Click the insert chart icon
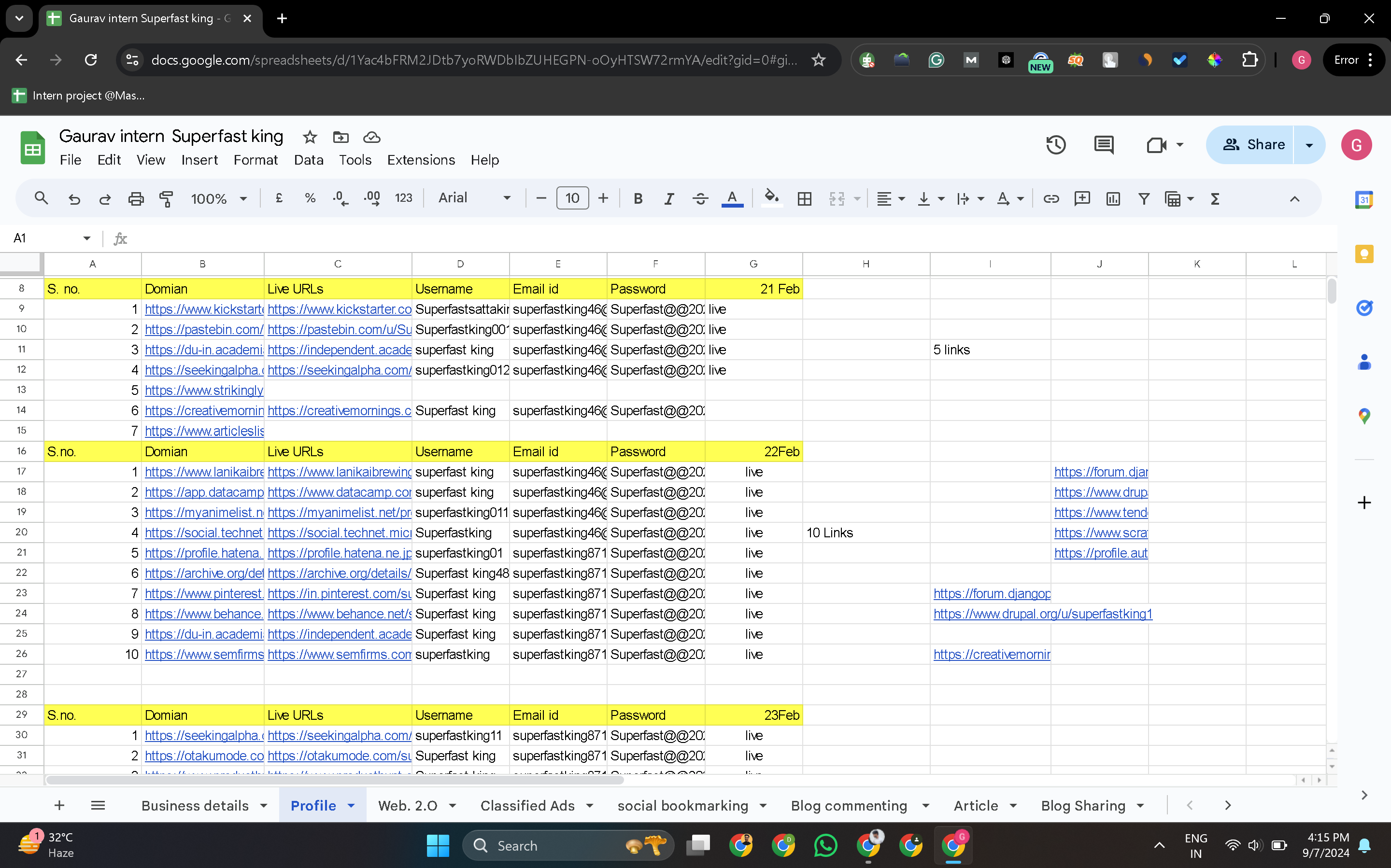1391x868 pixels. click(x=1112, y=198)
